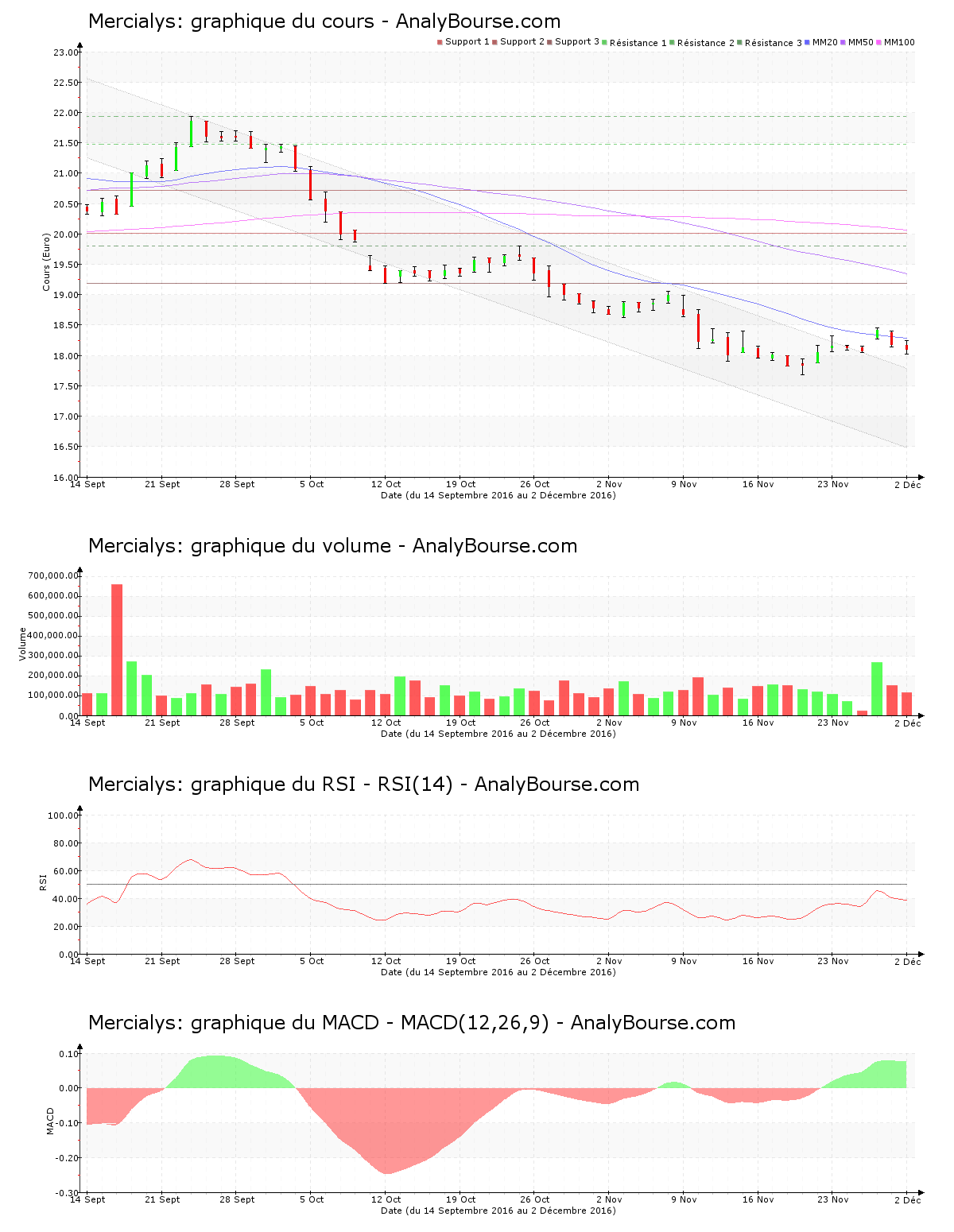The width and height of the screenshot is (954, 1232).
Task: Click the 18.50 price axis label
Action: tap(66, 325)
